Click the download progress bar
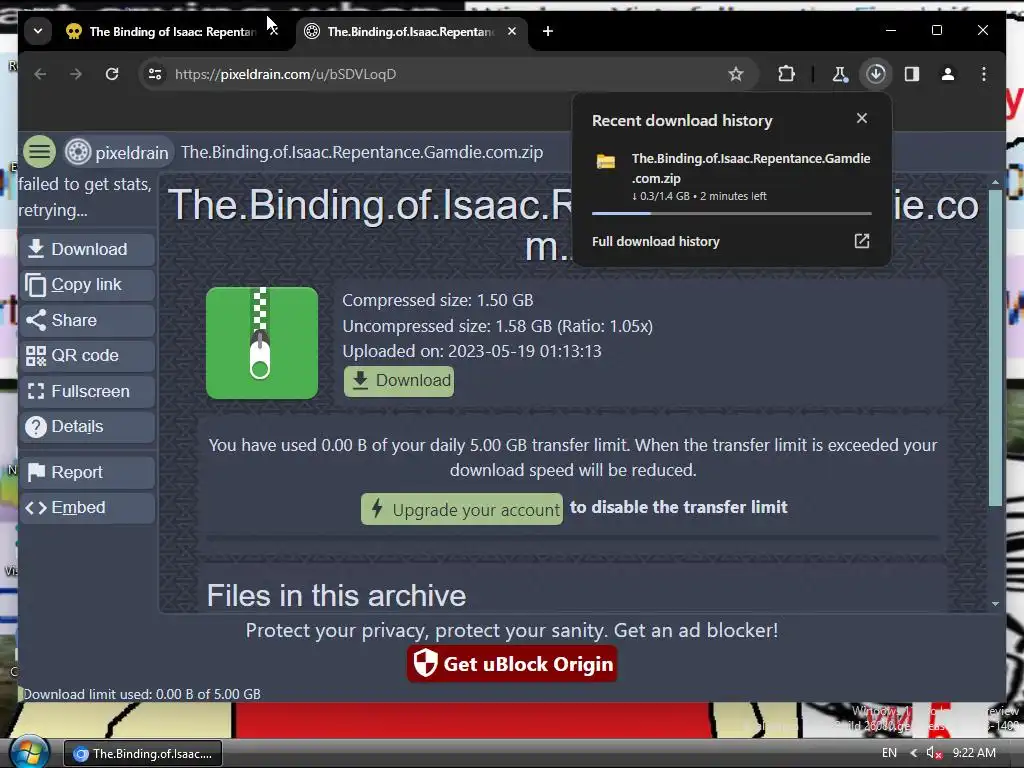The height and width of the screenshot is (768, 1024). click(x=731, y=214)
